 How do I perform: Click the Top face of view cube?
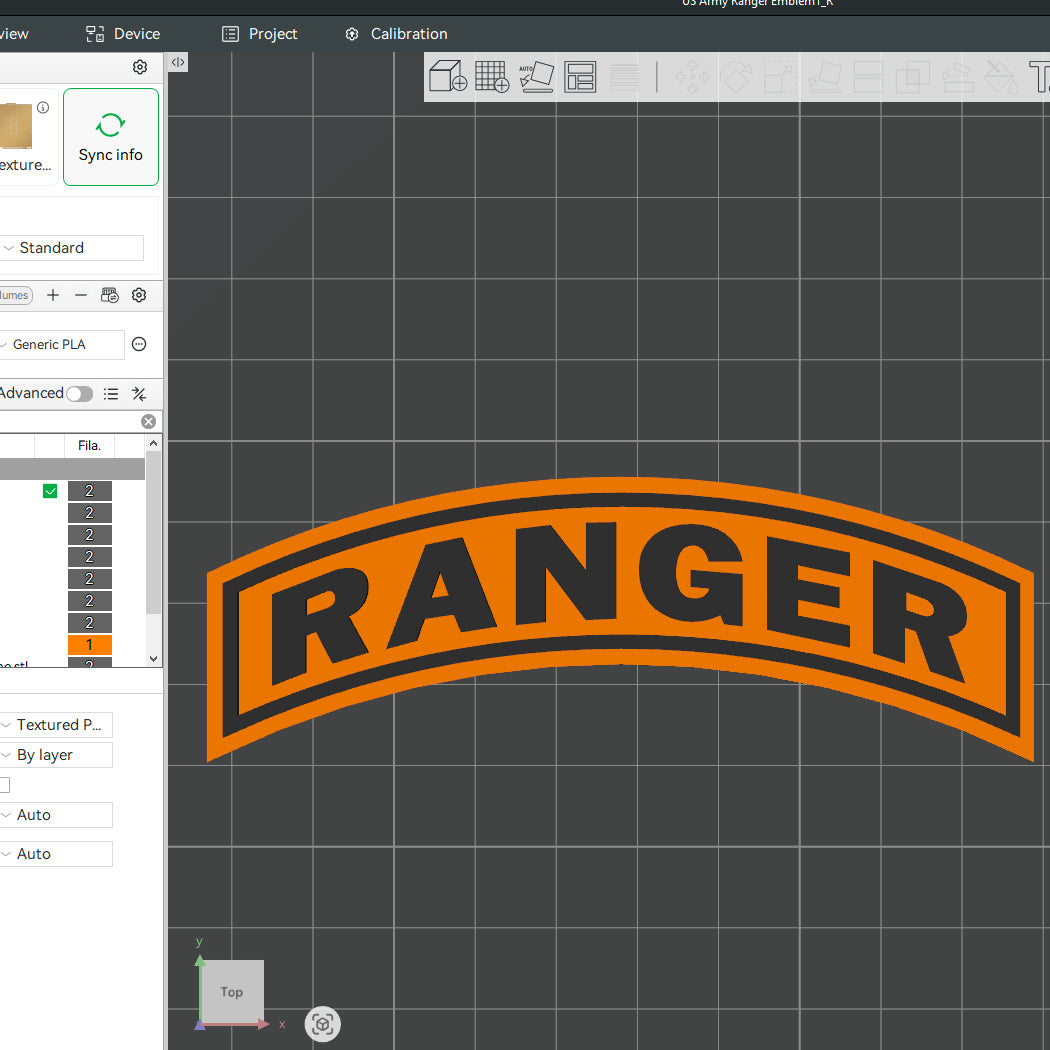click(232, 991)
